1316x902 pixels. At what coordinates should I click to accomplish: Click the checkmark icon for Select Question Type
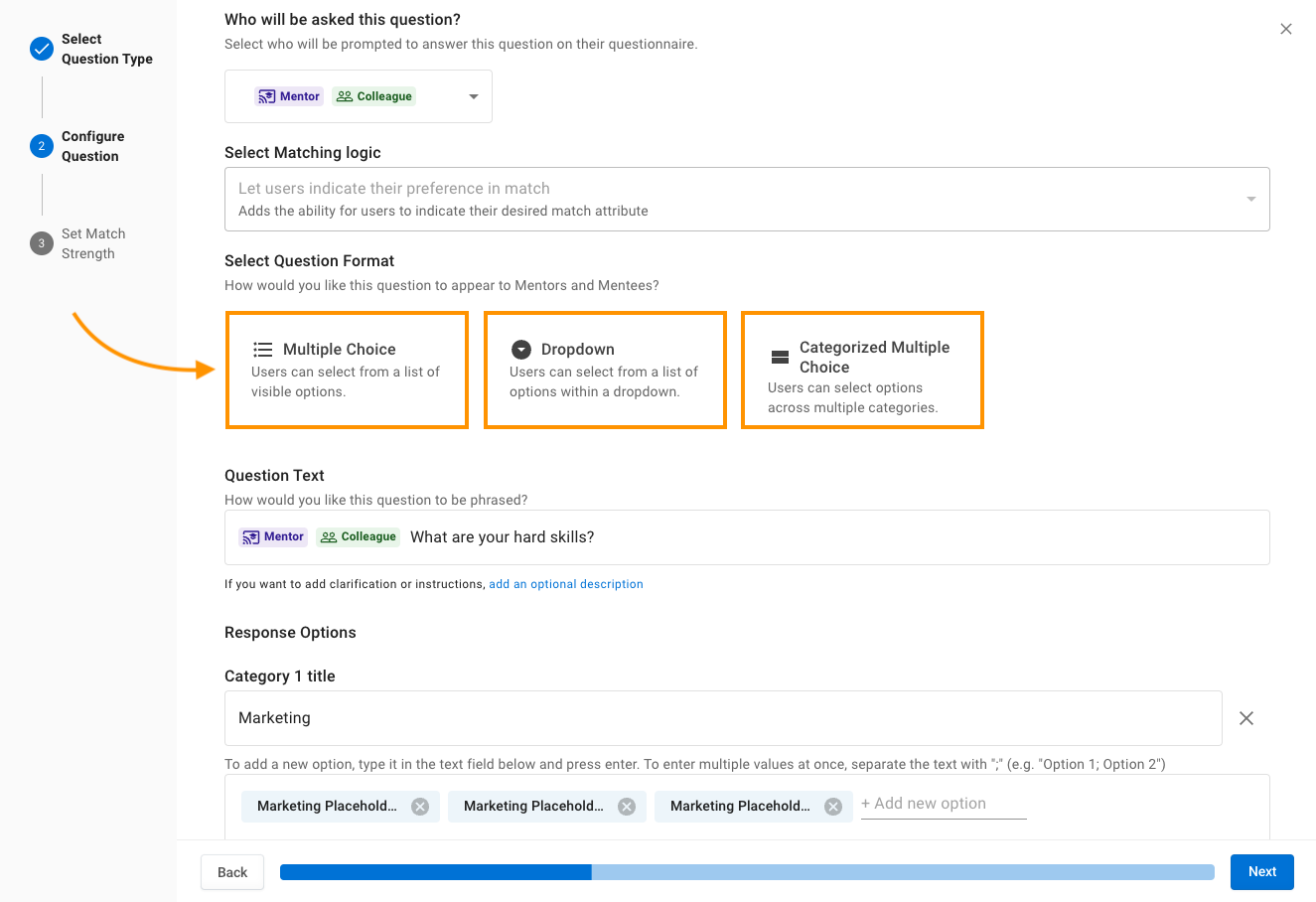(x=42, y=49)
